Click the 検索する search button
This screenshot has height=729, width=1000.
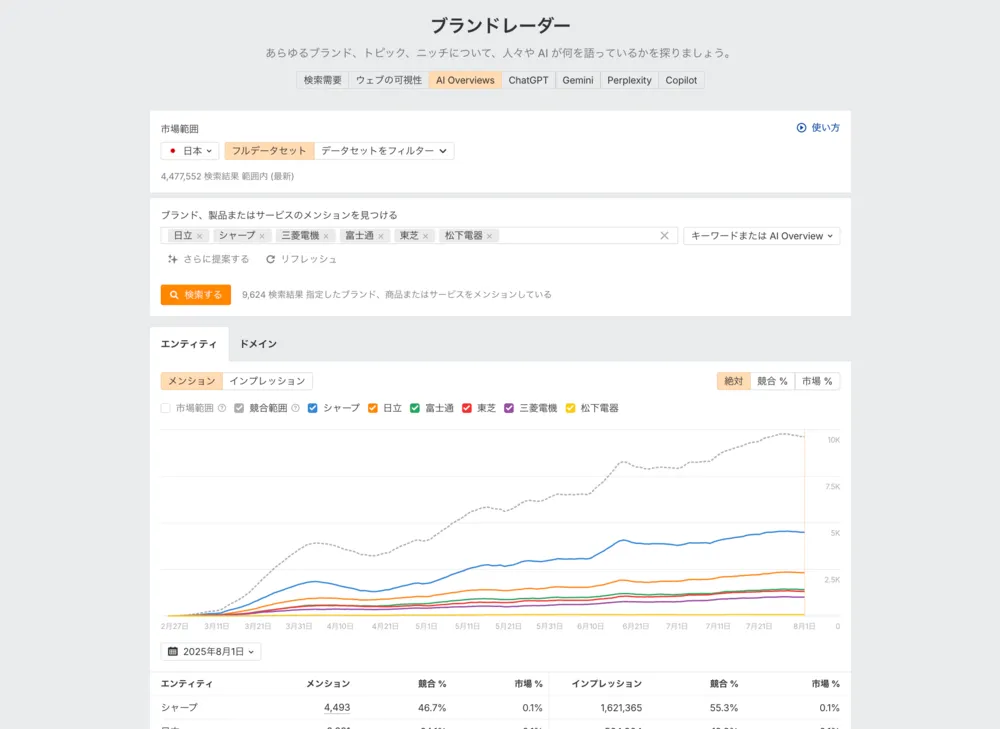(x=196, y=295)
